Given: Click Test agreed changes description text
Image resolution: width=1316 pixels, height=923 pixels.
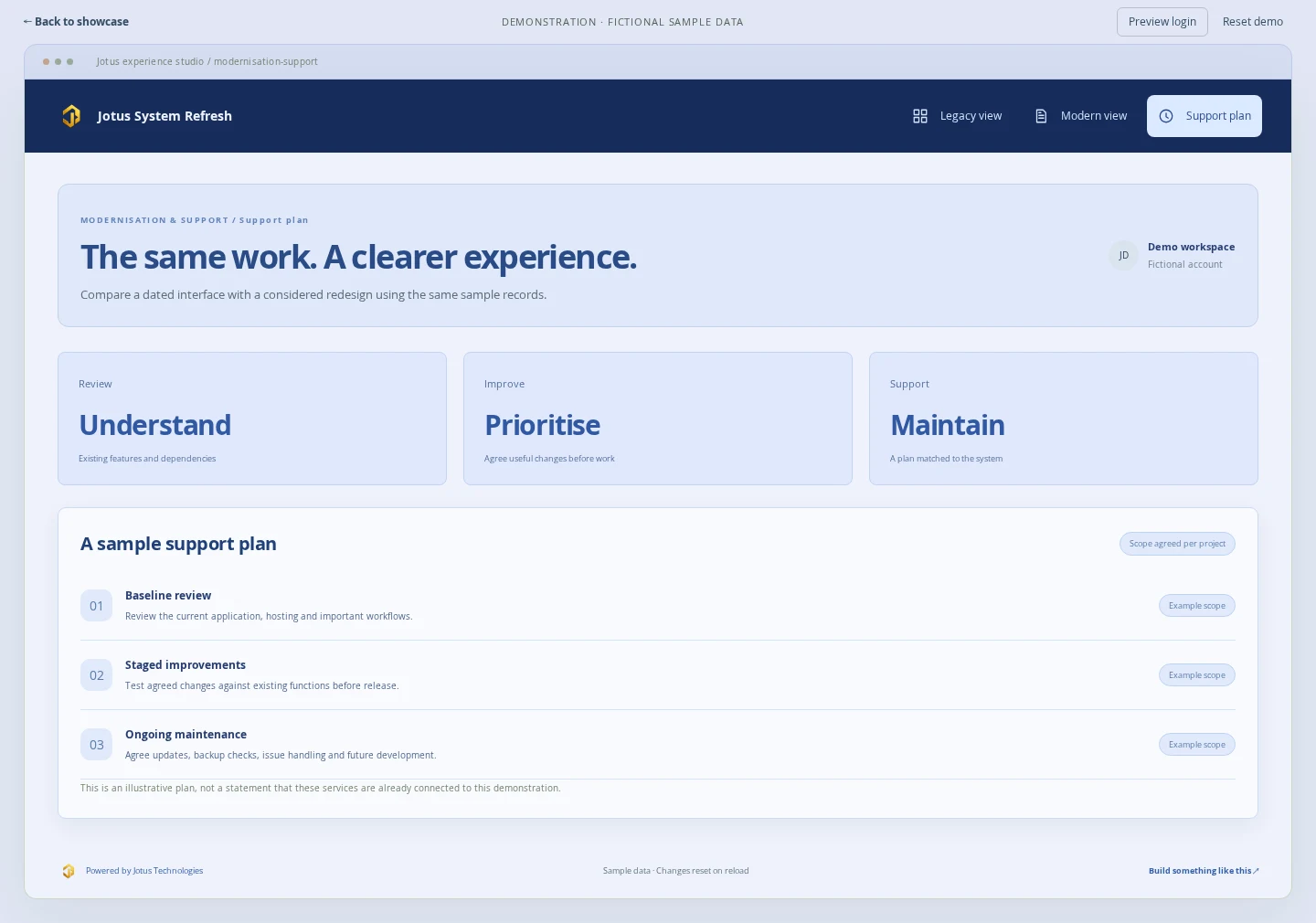Looking at the screenshot, I should pos(262,686).
